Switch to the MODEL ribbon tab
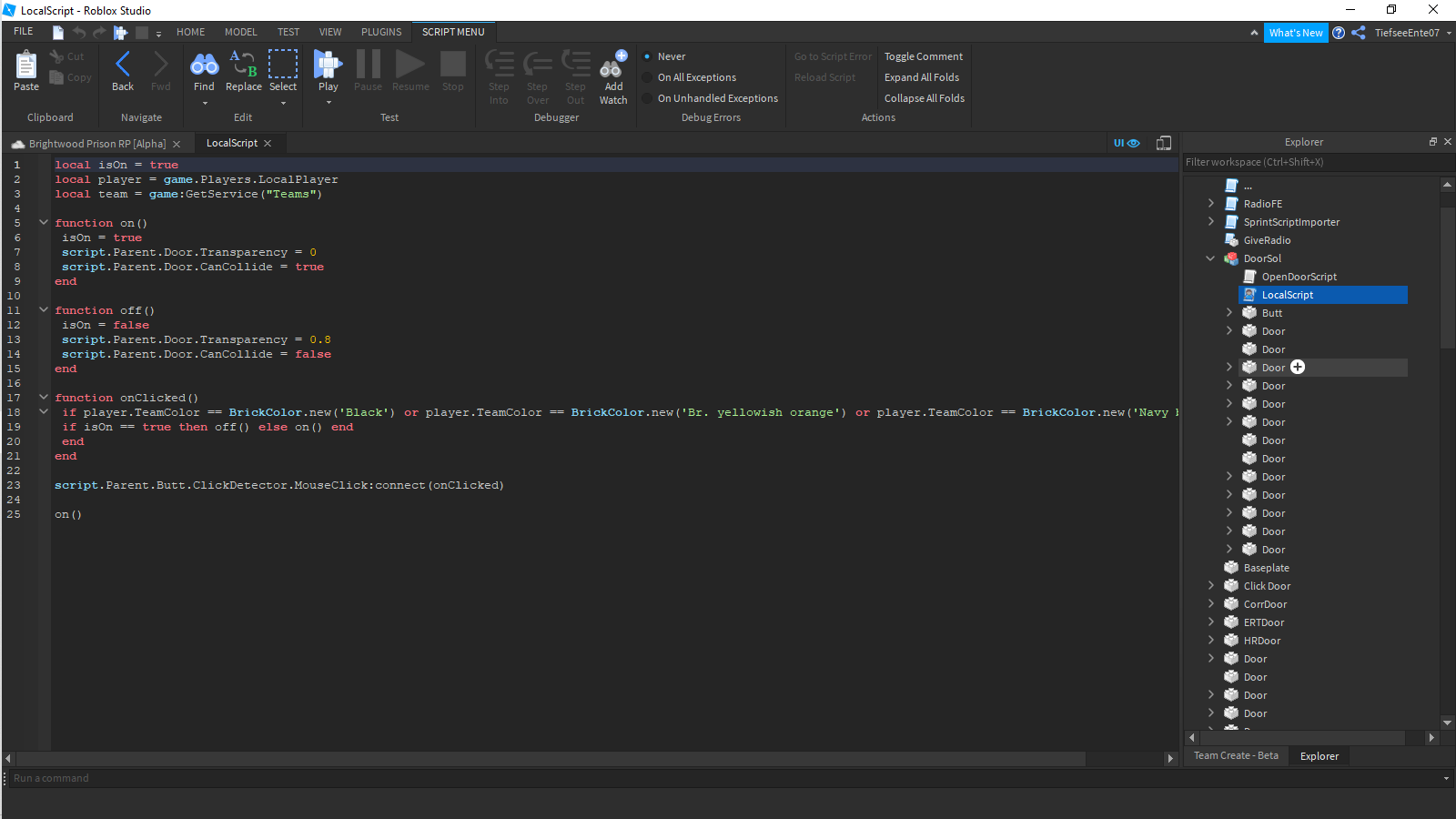 pyautogui.click(x=241, y=32)
